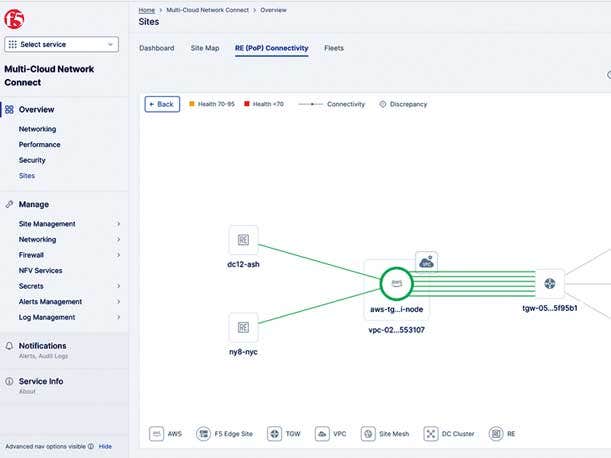Click the green AWS site node circle
Image resolution: width=611 pixels, height=458 pixels.
[x=396, y=283]
